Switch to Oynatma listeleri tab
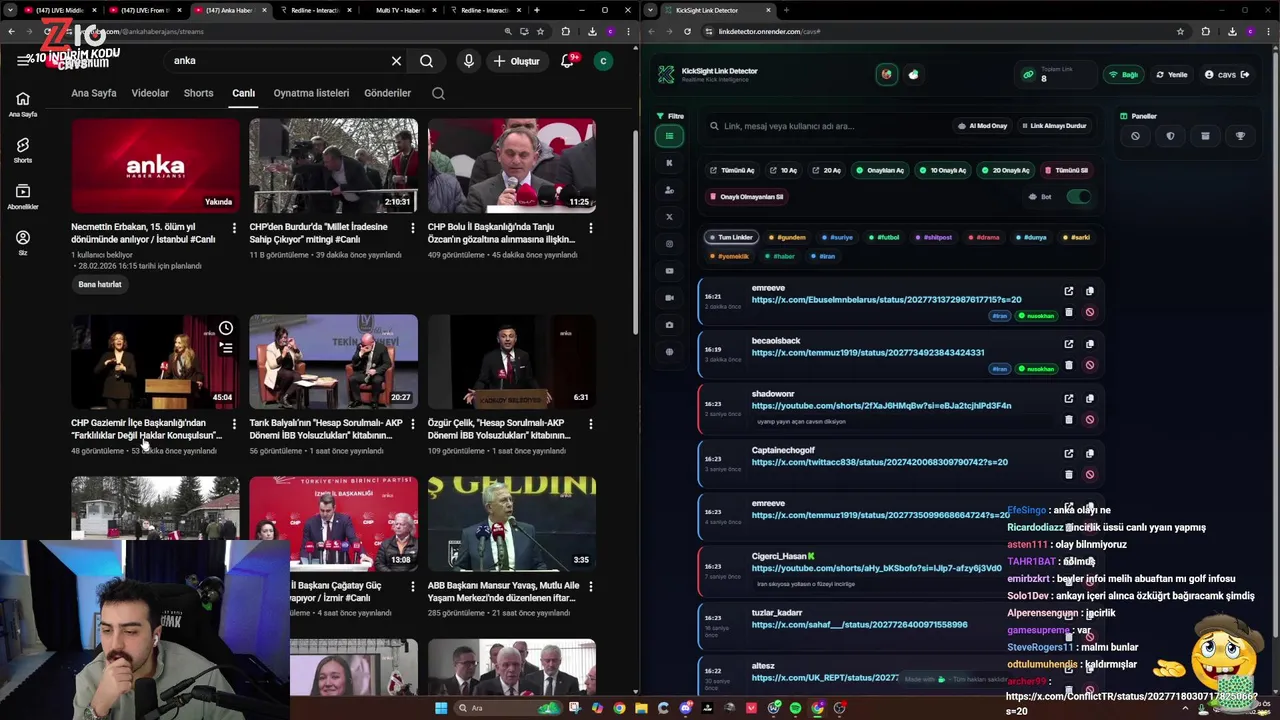The width and height of the screenshot is (1280, 720). 311,93
